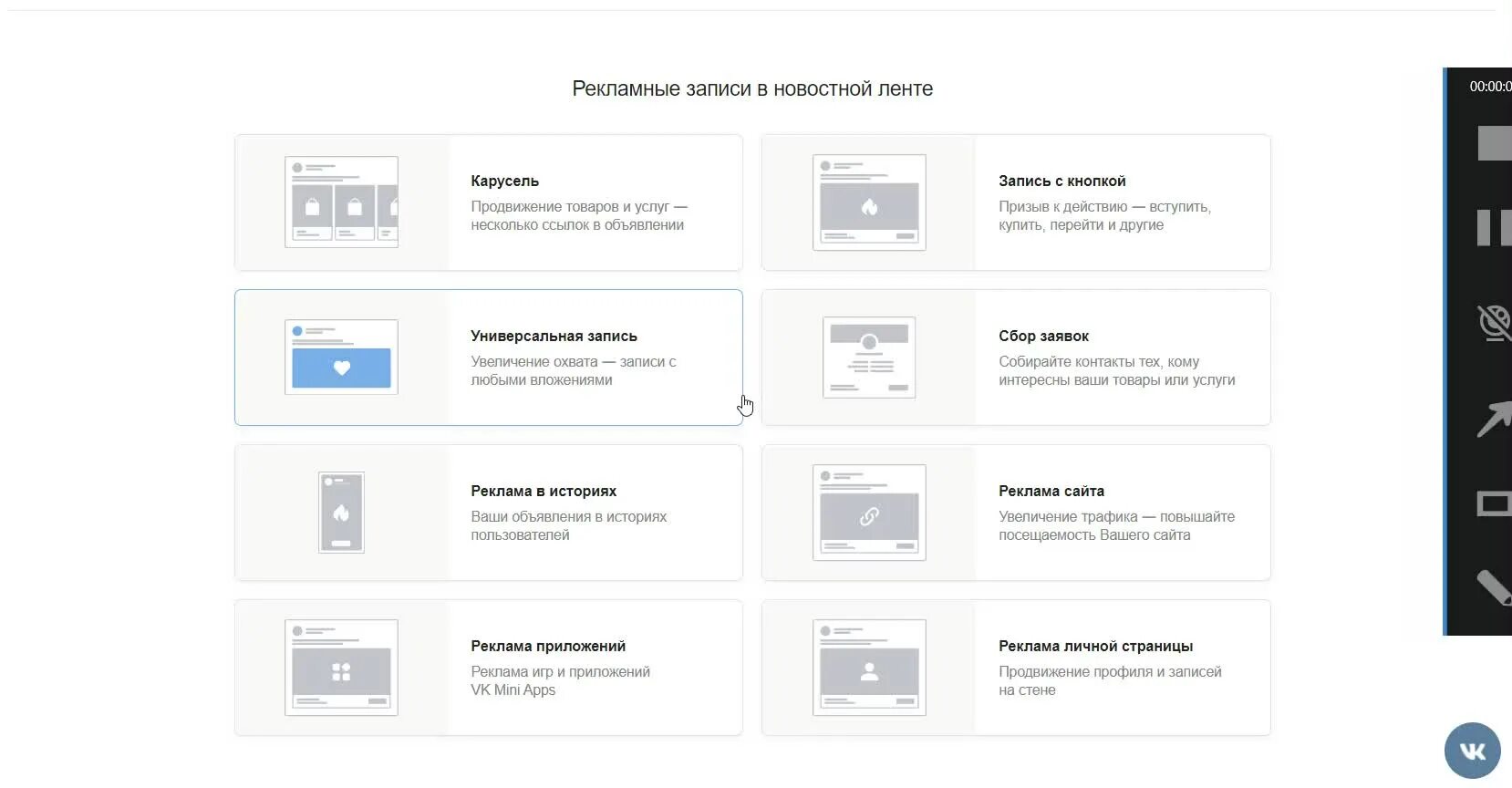Image resolution: width=1512 pixels, height=788 pixels.
Task: Click text 'Увеличение трафика — повышайте'
Action: [1116, 517]
